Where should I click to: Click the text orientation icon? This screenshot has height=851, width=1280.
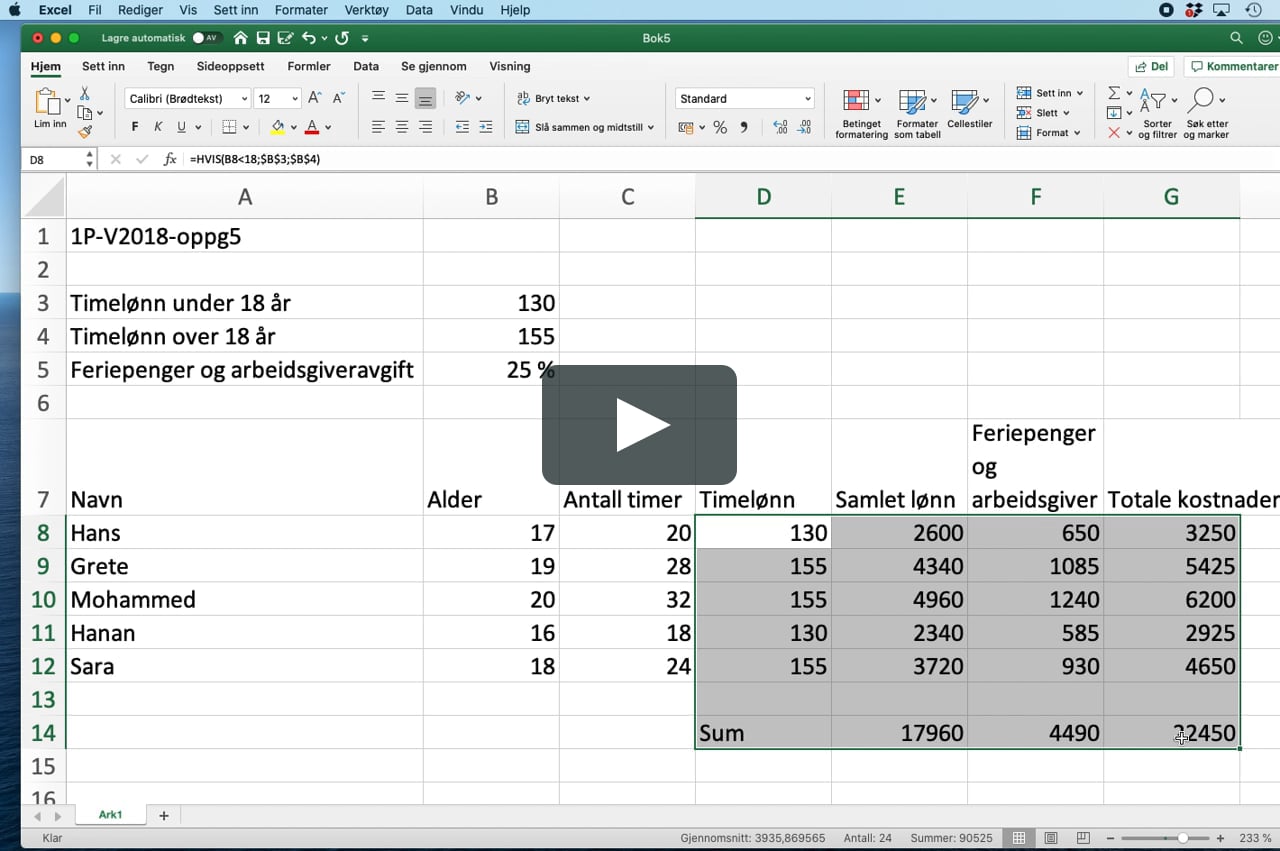[463, 98]
